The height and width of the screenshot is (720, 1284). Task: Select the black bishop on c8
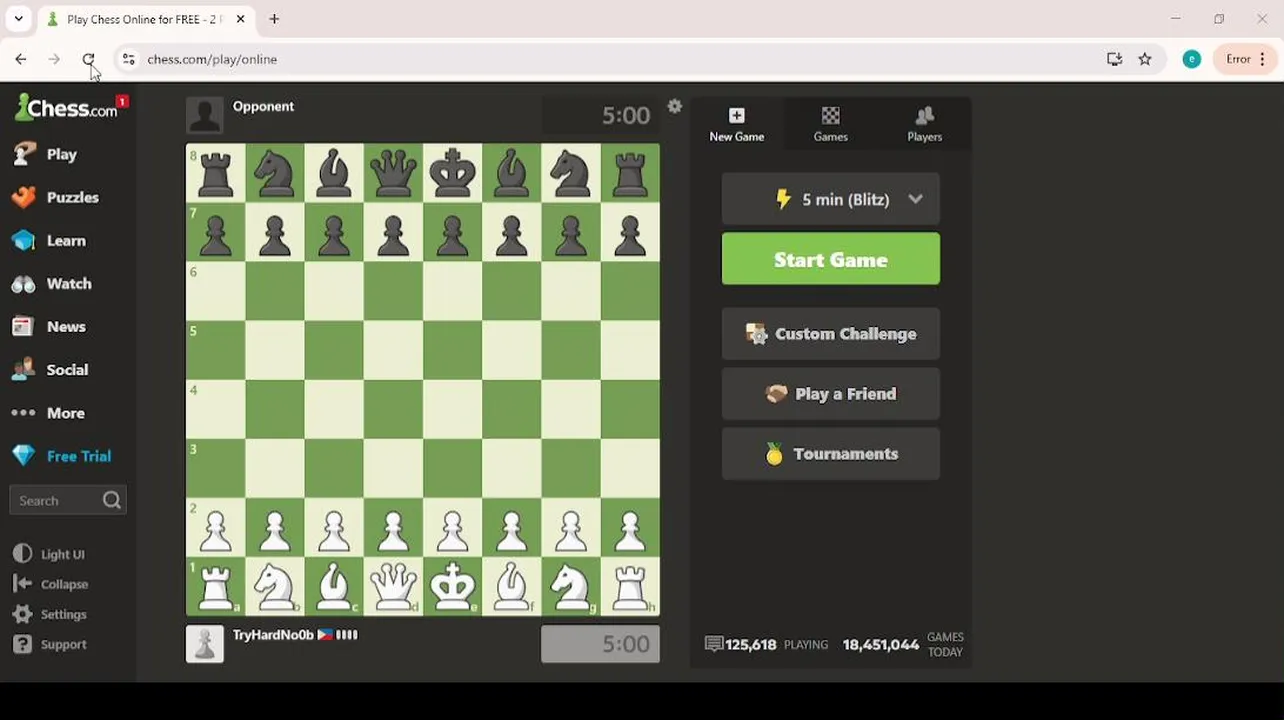click(334, 173)
